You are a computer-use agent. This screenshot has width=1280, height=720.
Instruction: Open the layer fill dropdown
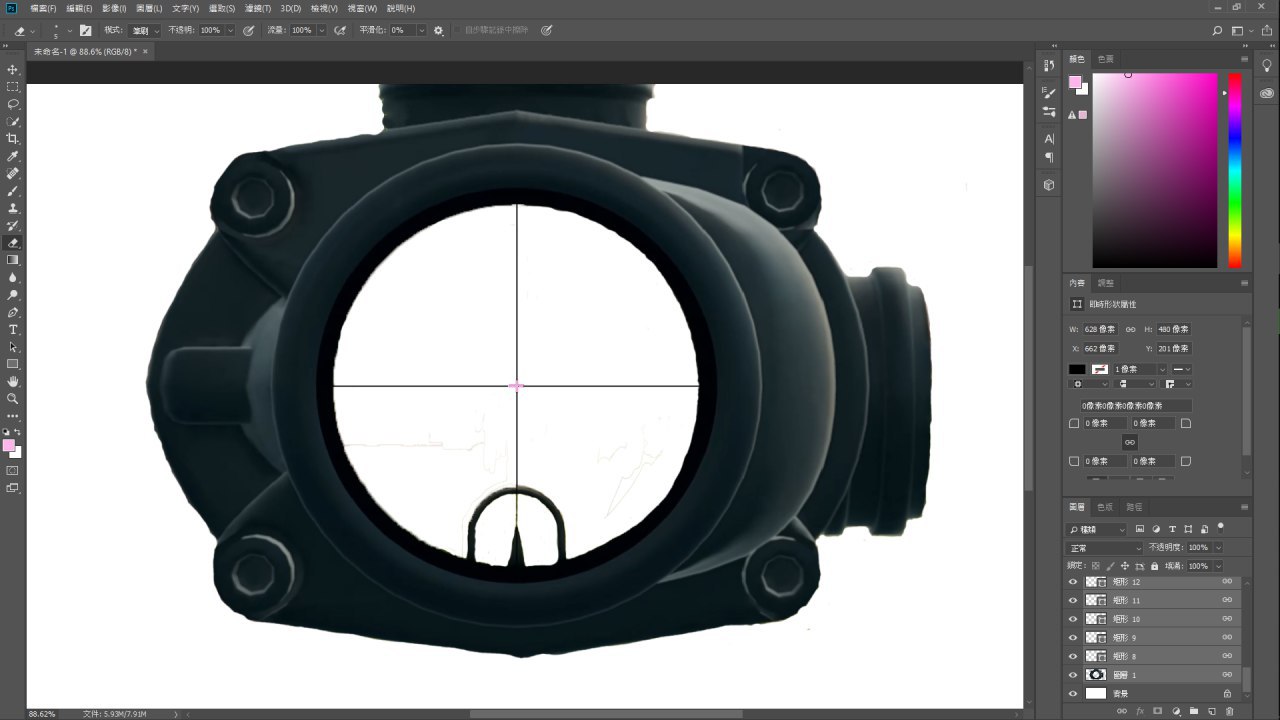click(x=1218, y=566)
